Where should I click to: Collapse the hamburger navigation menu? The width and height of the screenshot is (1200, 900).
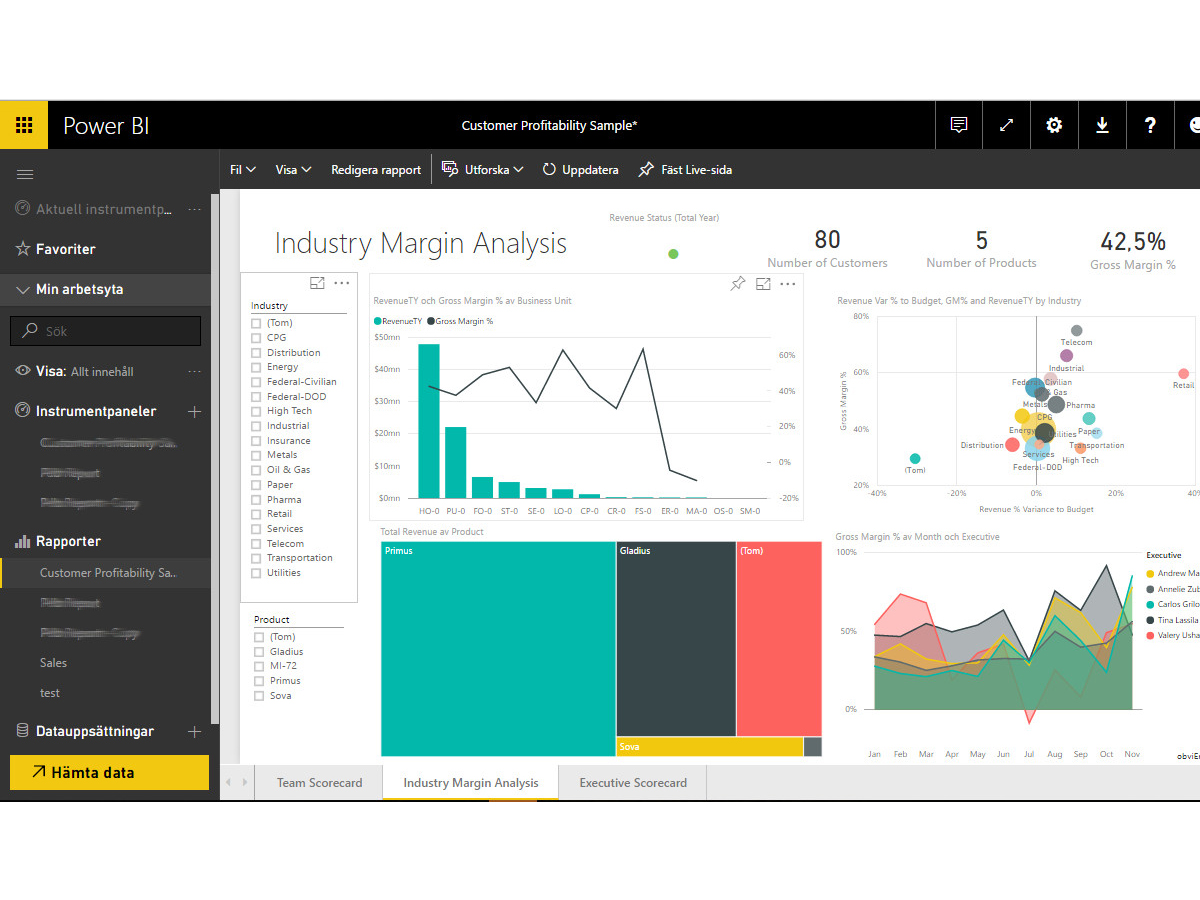[25, 174]
